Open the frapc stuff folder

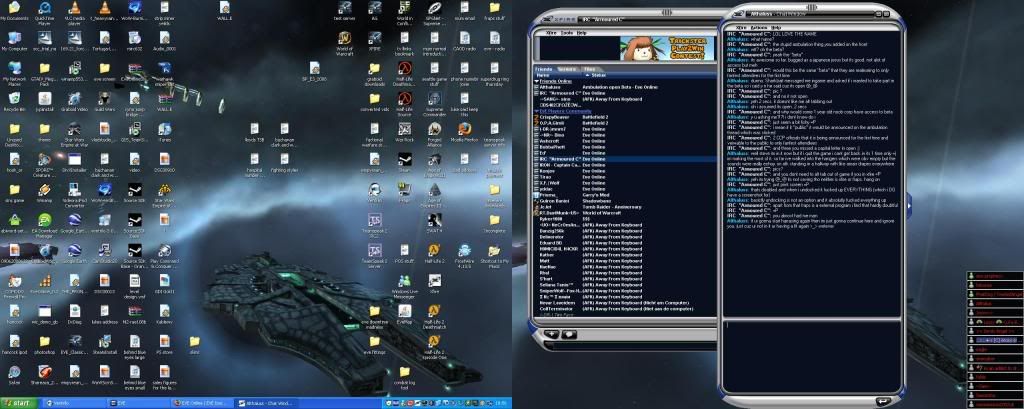tap(494, 12)
